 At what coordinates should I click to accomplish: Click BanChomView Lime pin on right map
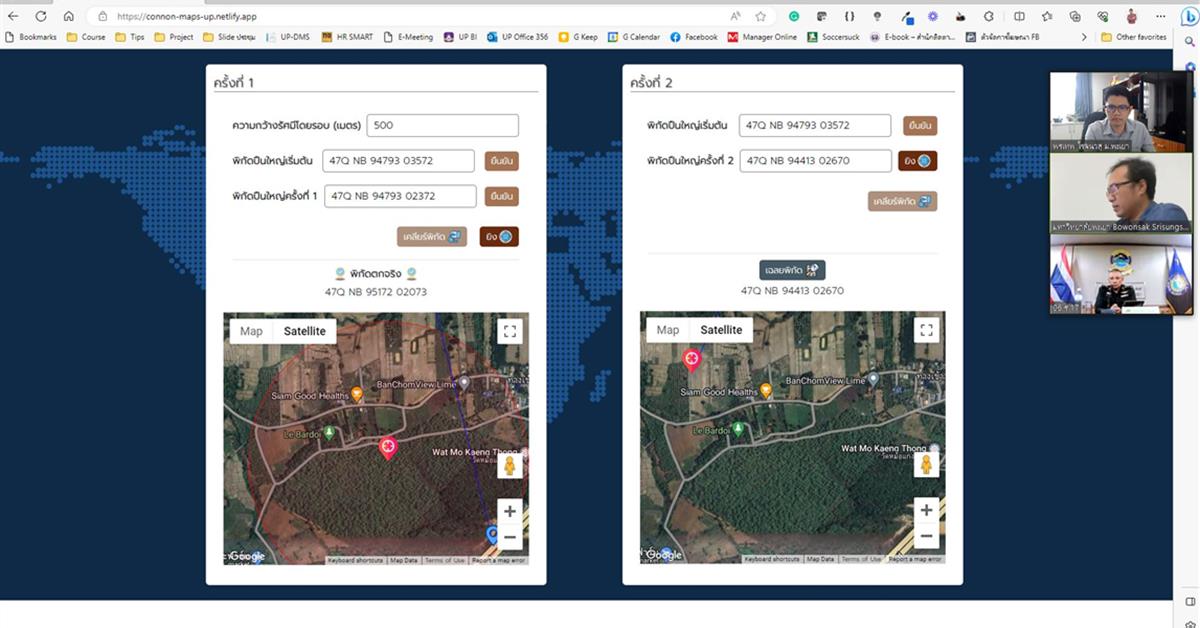(x=873, y=380)
